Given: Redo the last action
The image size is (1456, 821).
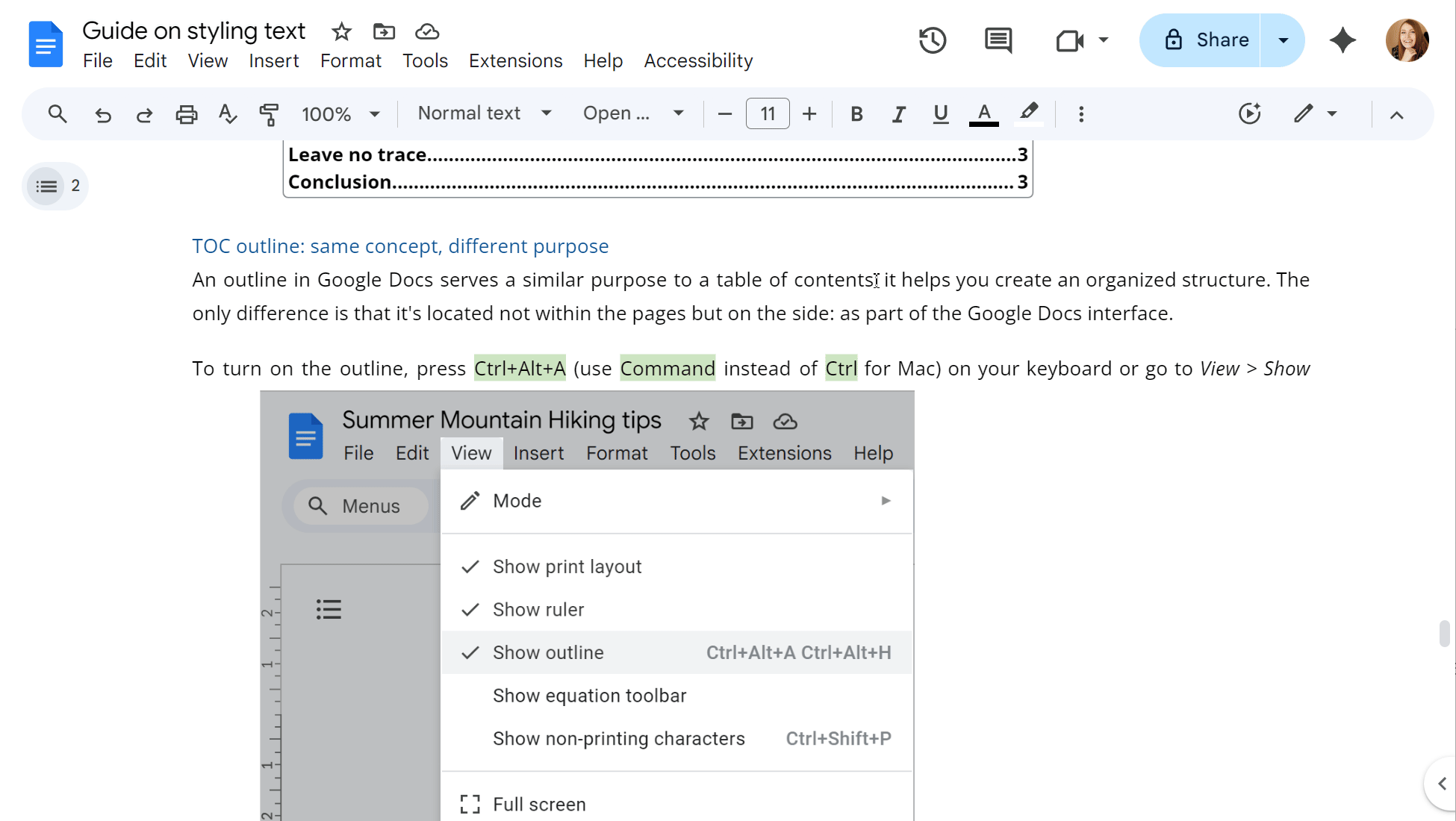Looking at the screenshot, I should point(144,114).
